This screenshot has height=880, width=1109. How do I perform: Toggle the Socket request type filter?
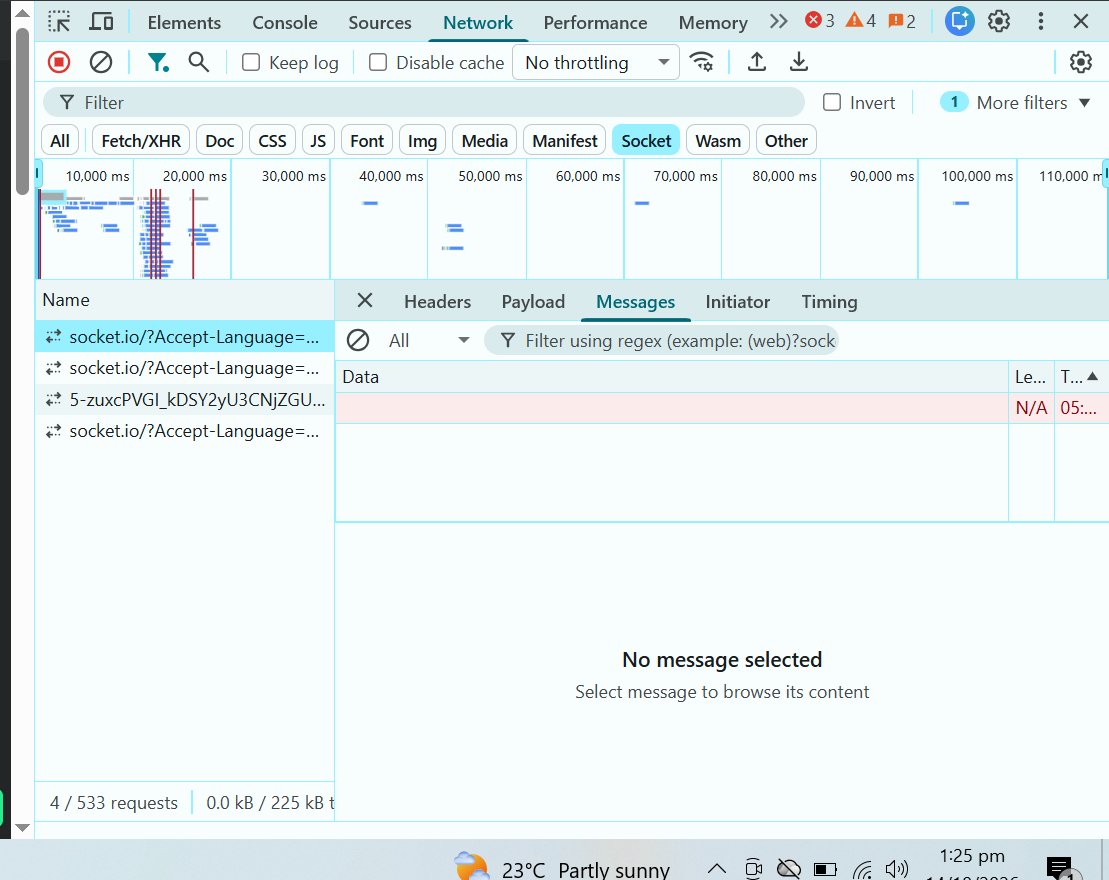(x=646, y=141)
